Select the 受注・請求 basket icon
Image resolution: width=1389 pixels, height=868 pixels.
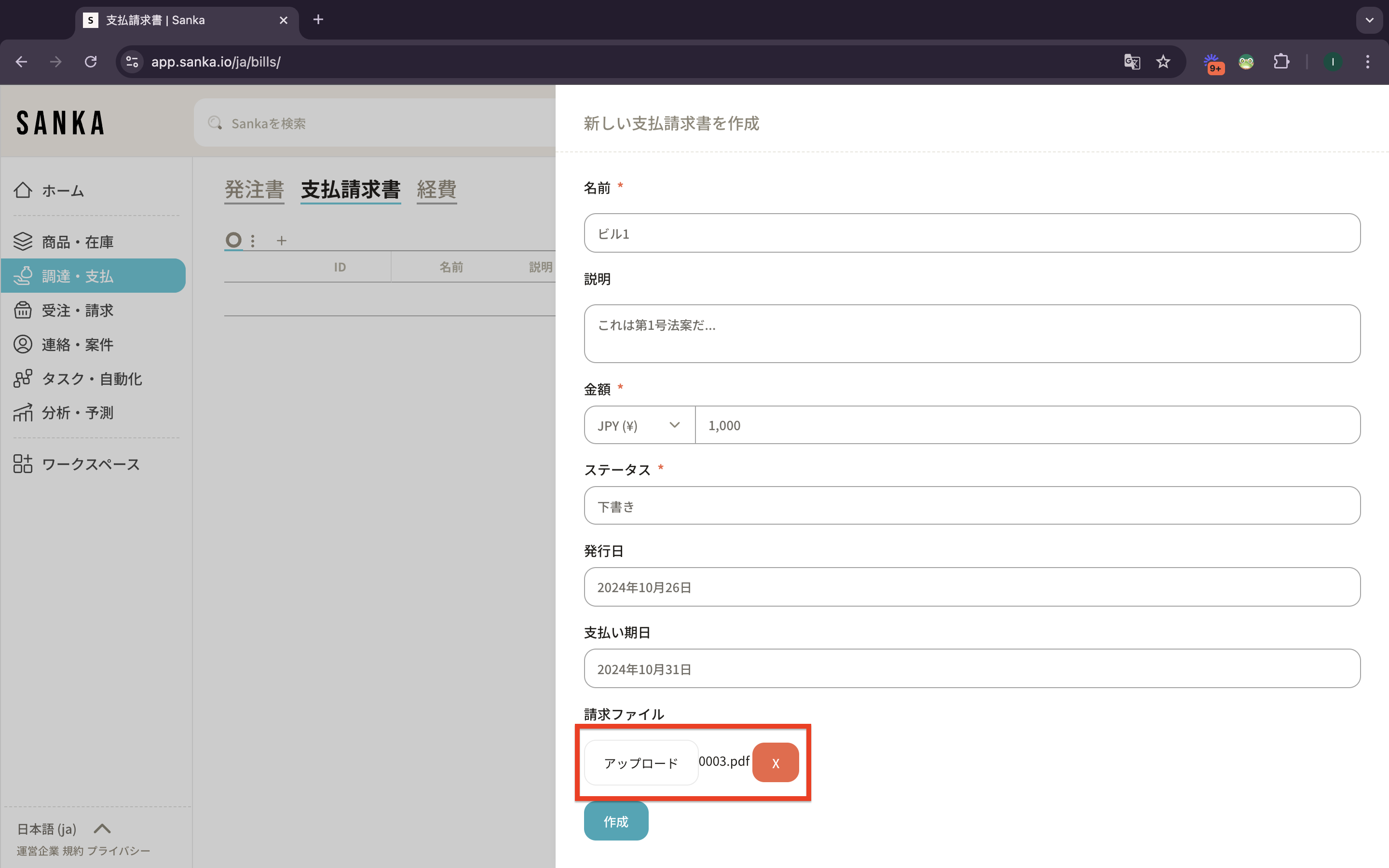pyautogui.click(x=23, y=310)
